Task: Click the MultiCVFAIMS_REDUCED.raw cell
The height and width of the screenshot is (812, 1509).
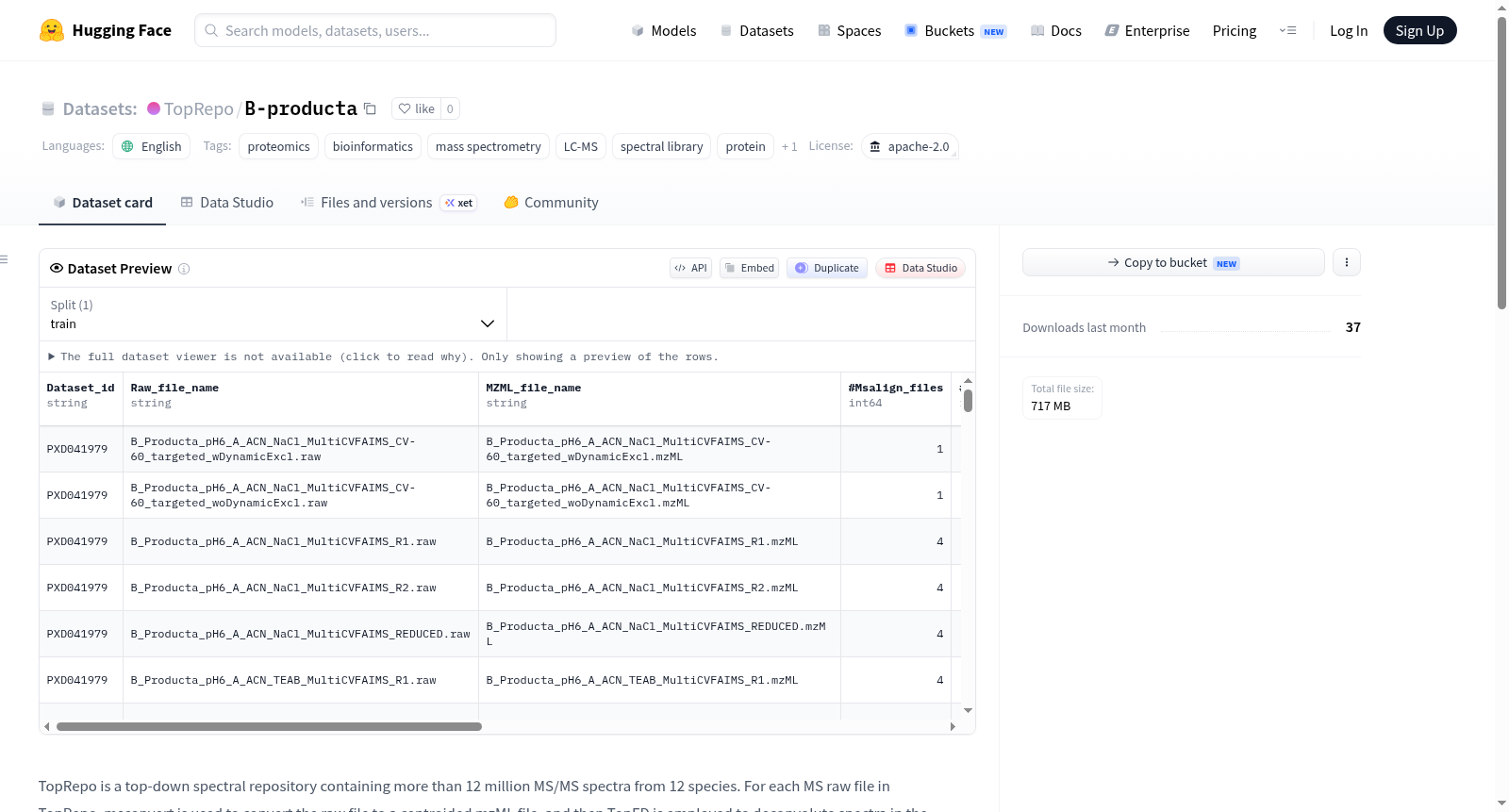Action: [x=301, y=634]
